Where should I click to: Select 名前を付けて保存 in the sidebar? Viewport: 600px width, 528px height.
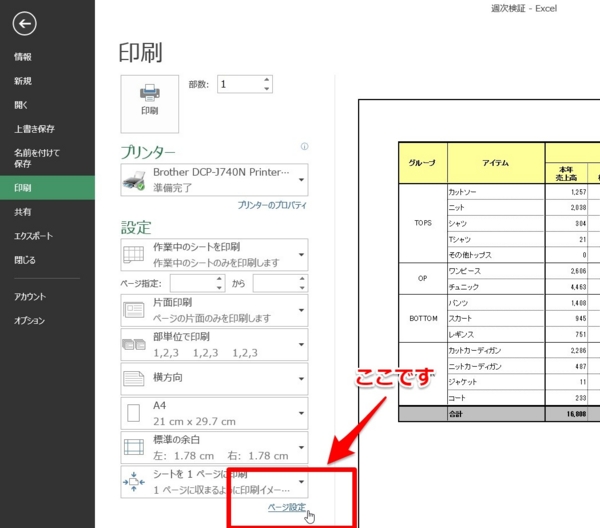click(x=47, y=158)
